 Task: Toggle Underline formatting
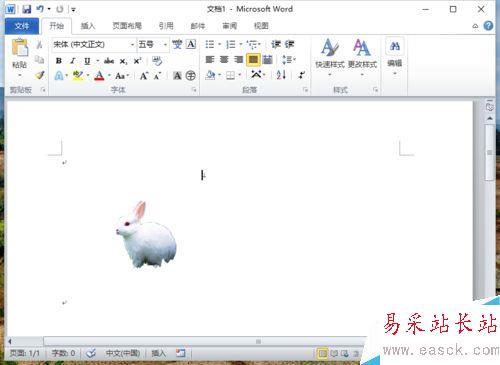87,61
